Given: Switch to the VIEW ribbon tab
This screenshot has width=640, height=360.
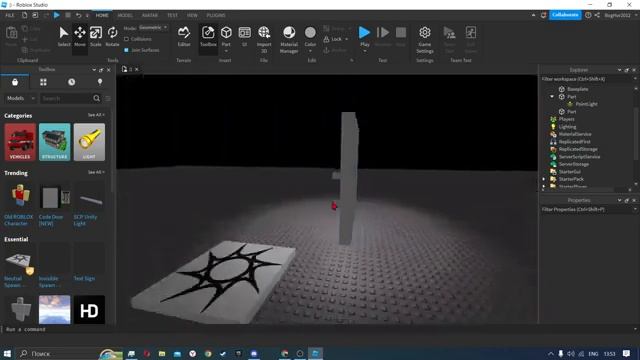Looking at the screenshot, I should (192, 15).
